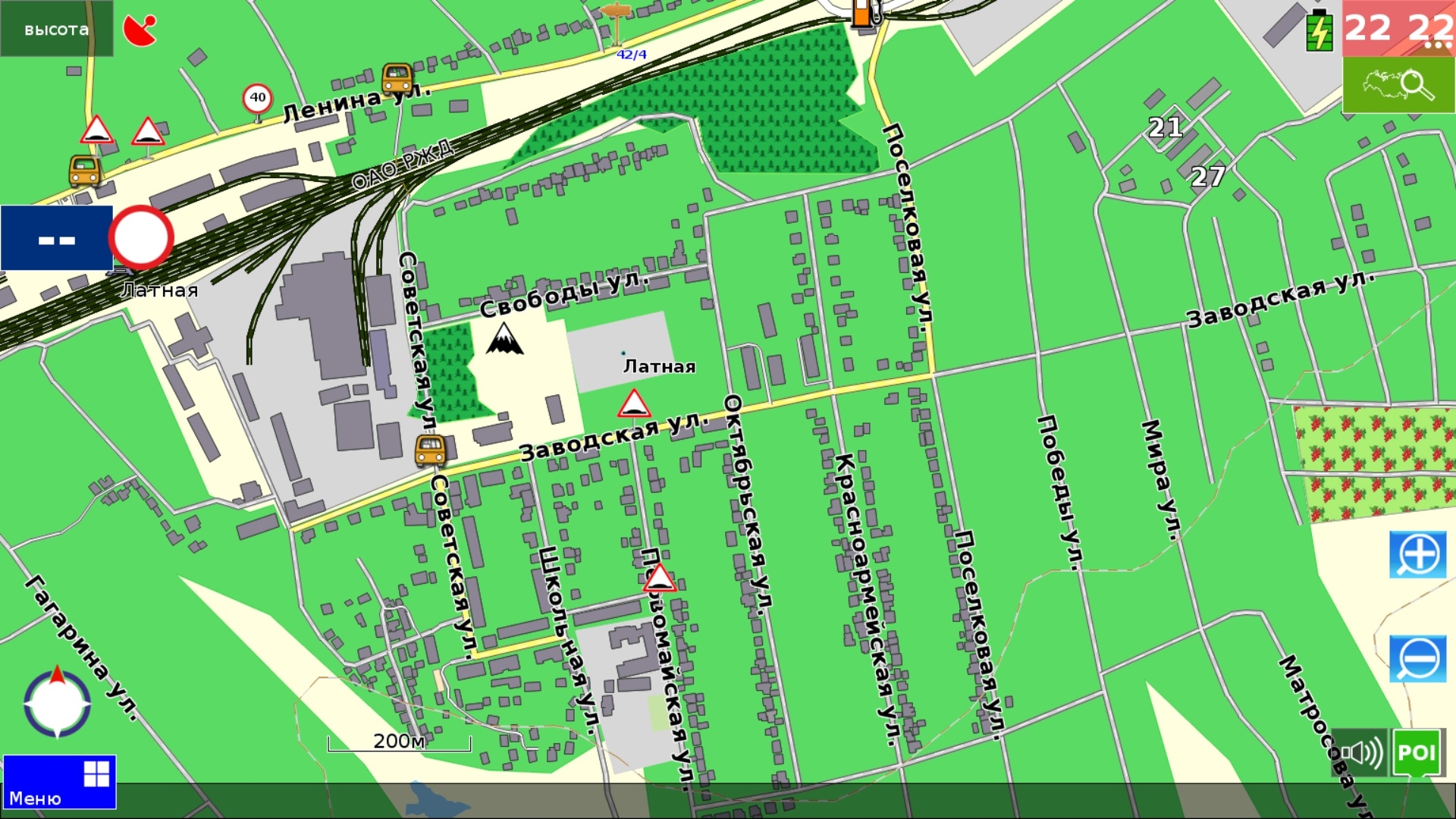Viewport: 1456px width, 819px height.
Task: Tap the gas station icon at top
Action: (x=862, y=14)
